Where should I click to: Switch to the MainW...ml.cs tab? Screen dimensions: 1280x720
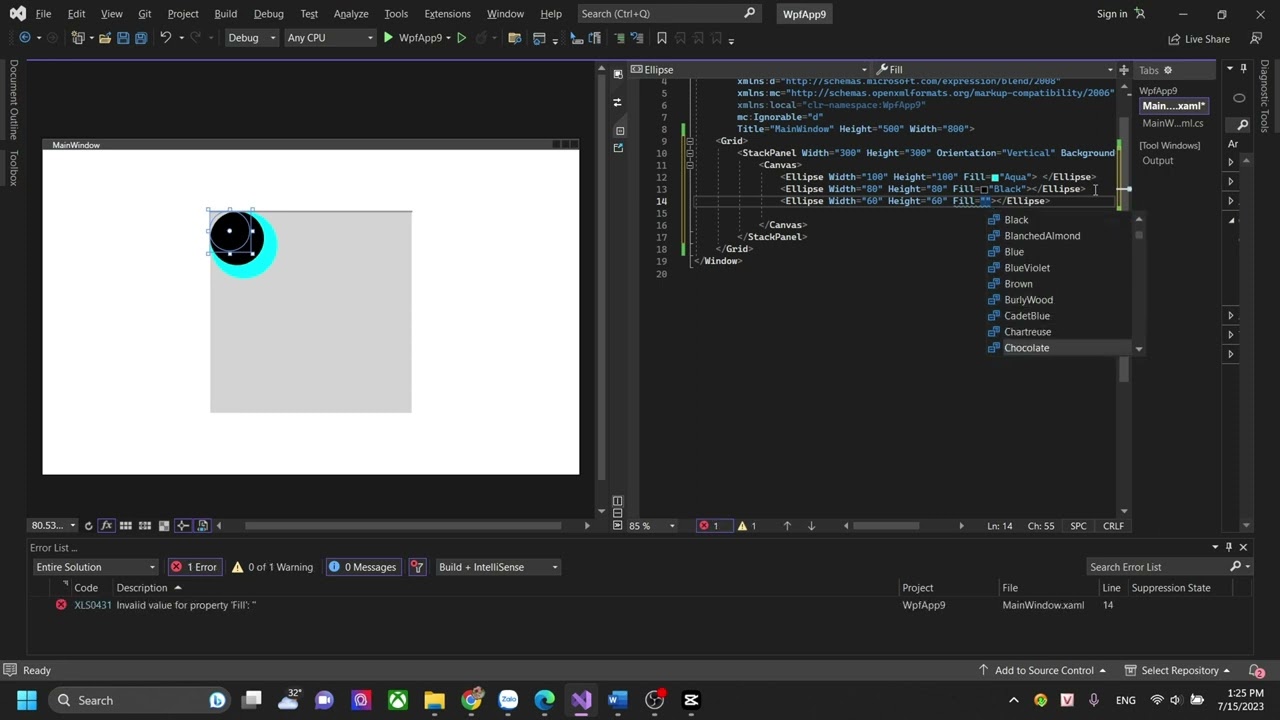(1172, 123)
